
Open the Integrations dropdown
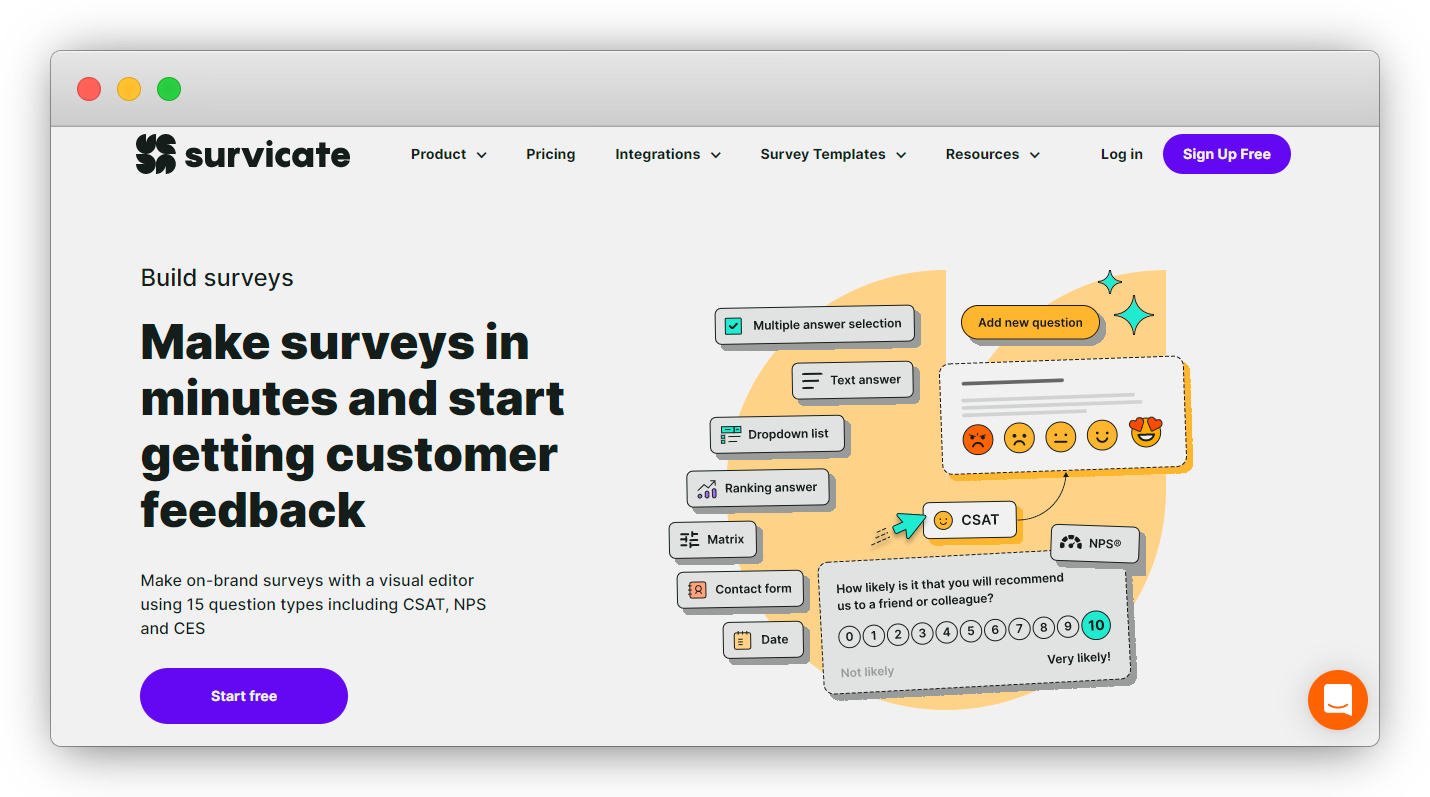(667, 154)
